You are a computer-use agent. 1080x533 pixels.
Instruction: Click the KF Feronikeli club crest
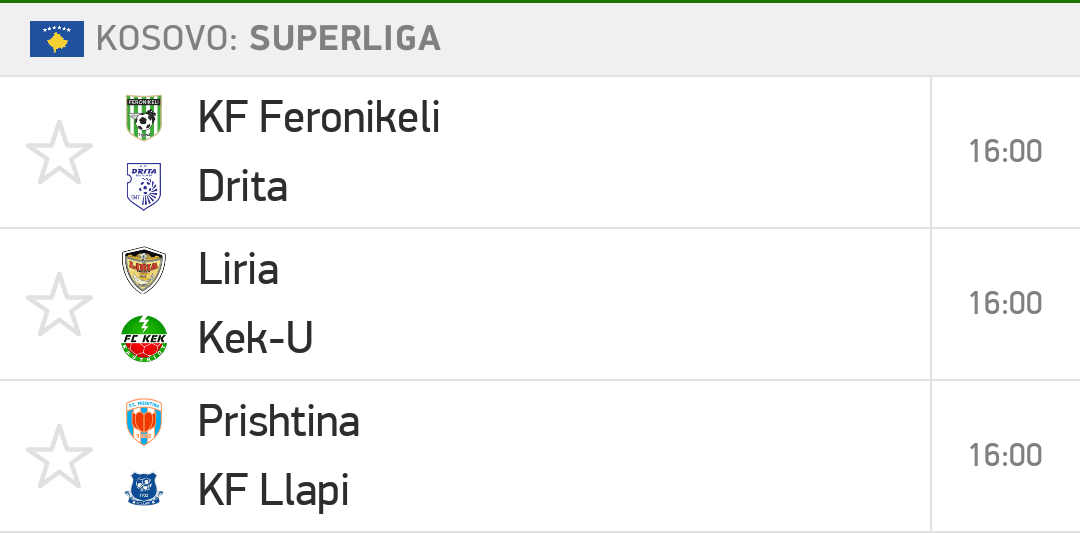coord(144,118)
